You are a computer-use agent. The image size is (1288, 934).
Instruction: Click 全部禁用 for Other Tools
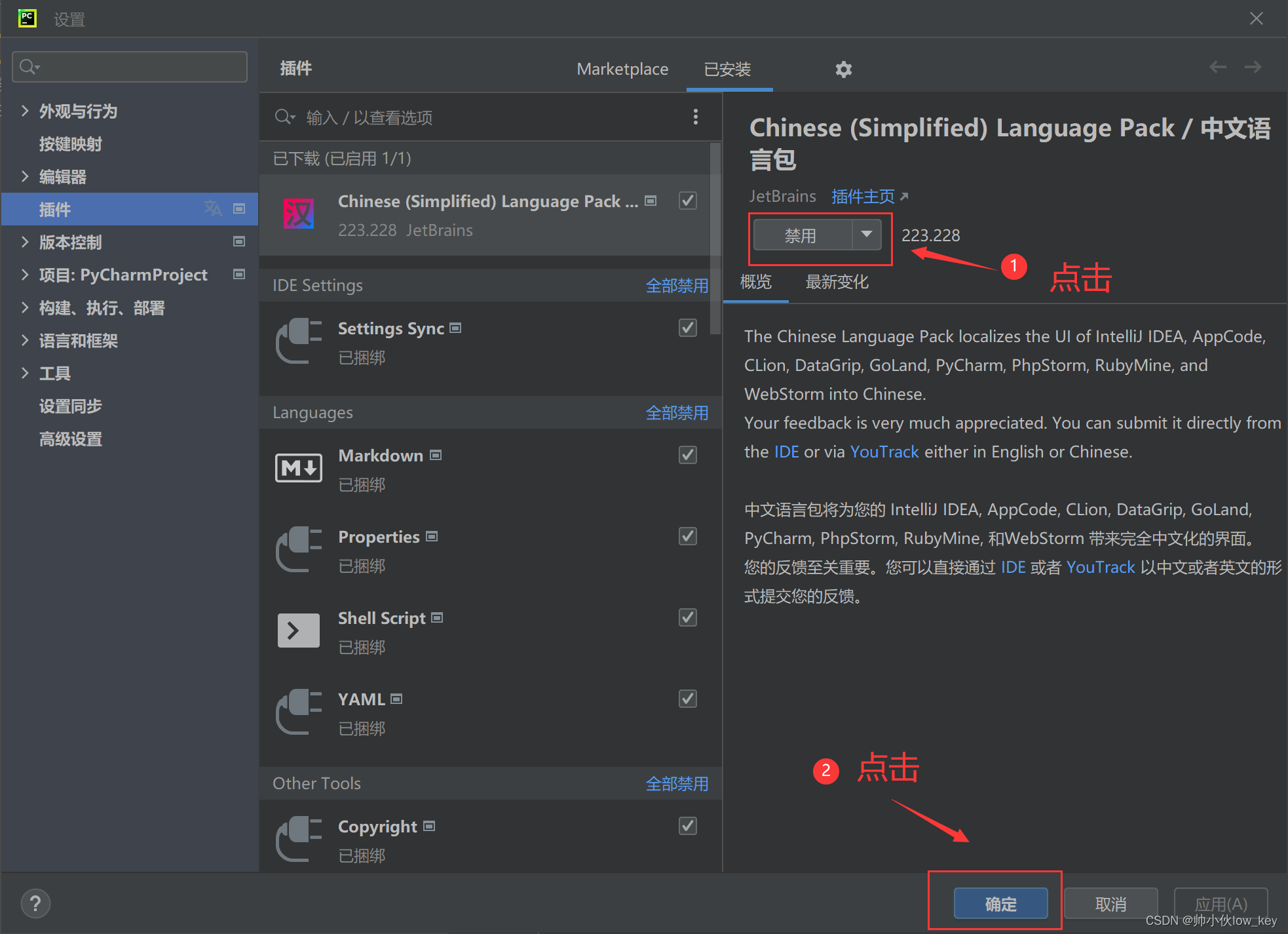point(677,783)
